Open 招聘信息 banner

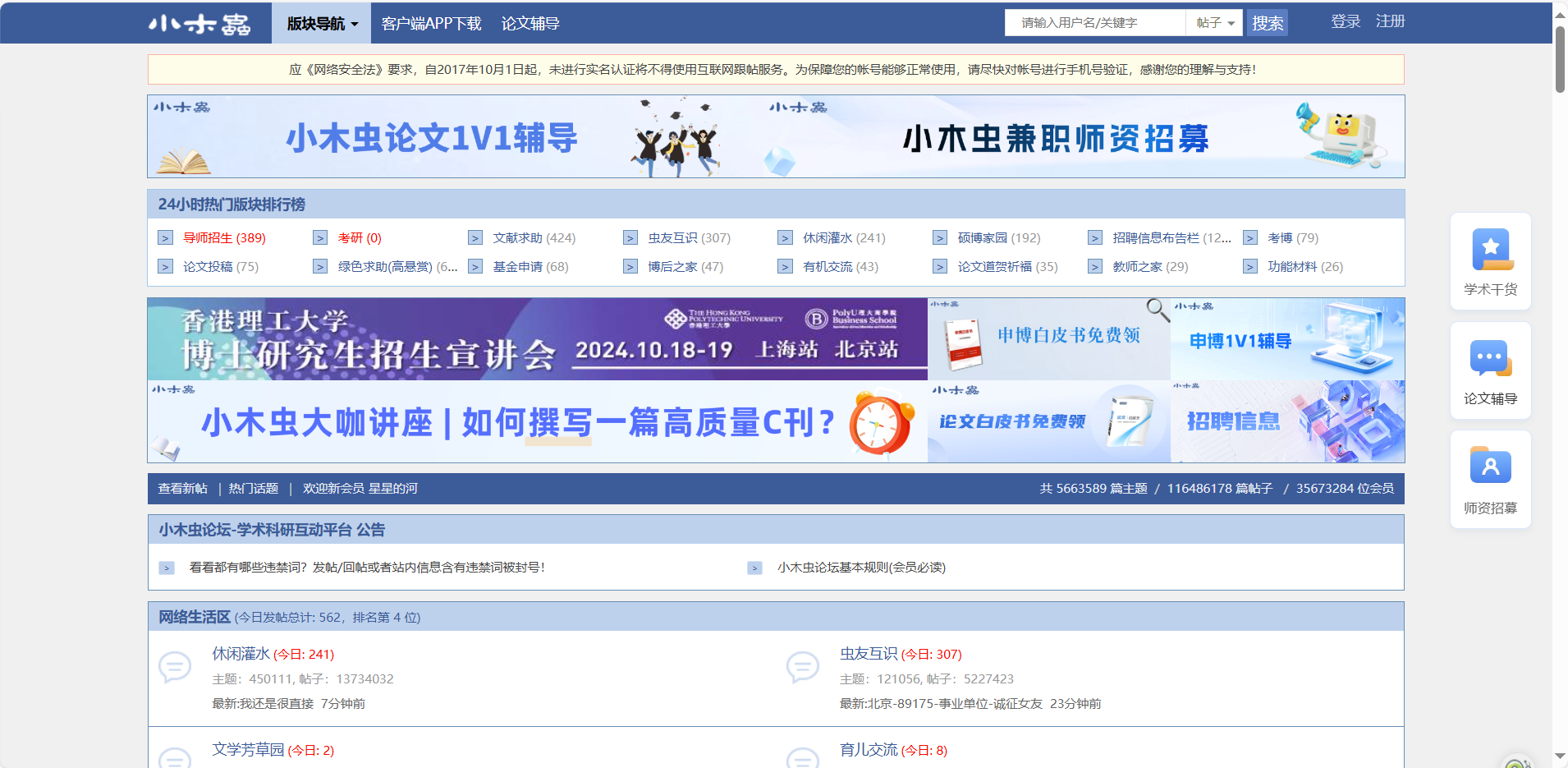[x=1287, y=421]
